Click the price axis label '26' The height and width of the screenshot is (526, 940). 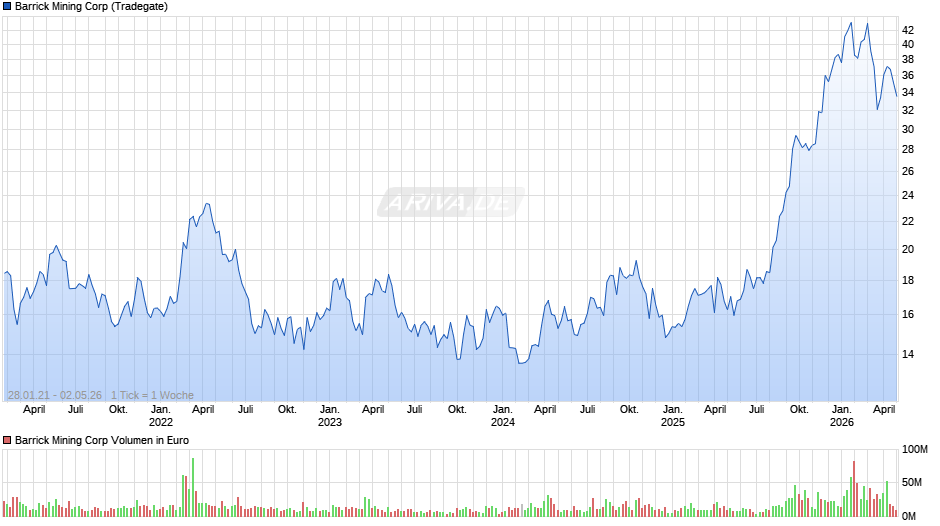tap(908, 172)
